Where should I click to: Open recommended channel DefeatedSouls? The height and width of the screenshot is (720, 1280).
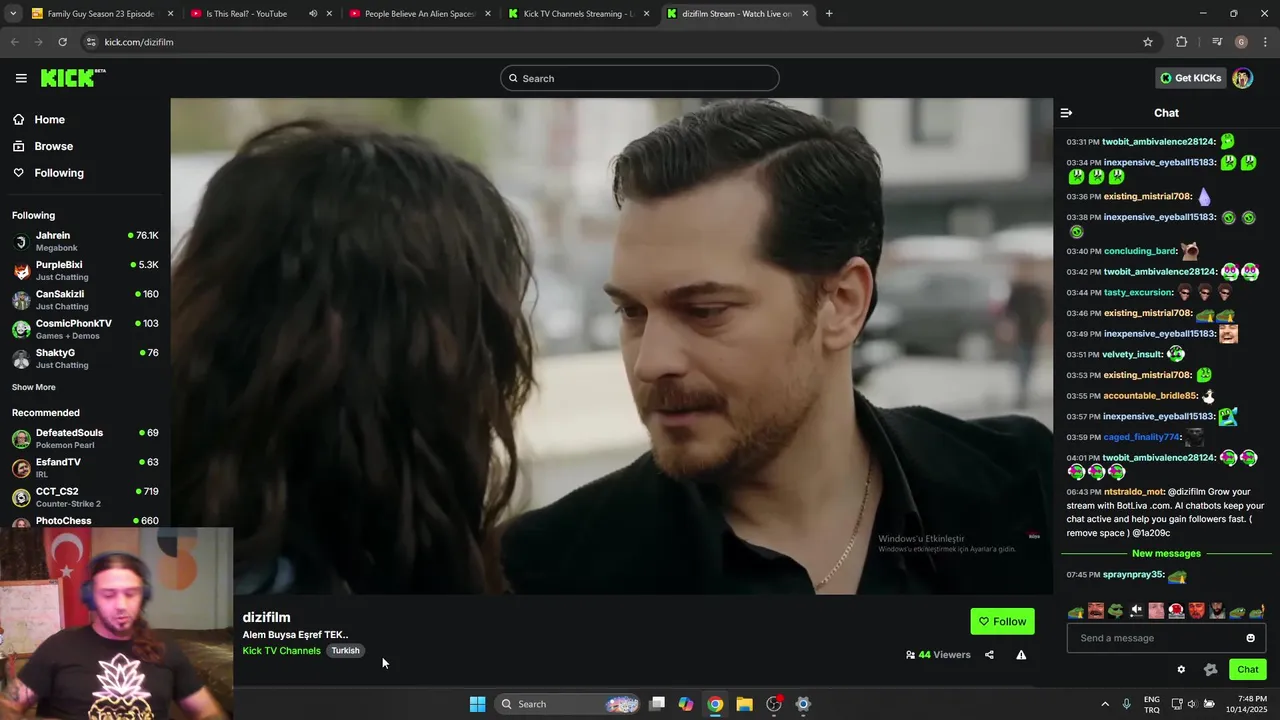pyautogui.click(x=85, y=438)
